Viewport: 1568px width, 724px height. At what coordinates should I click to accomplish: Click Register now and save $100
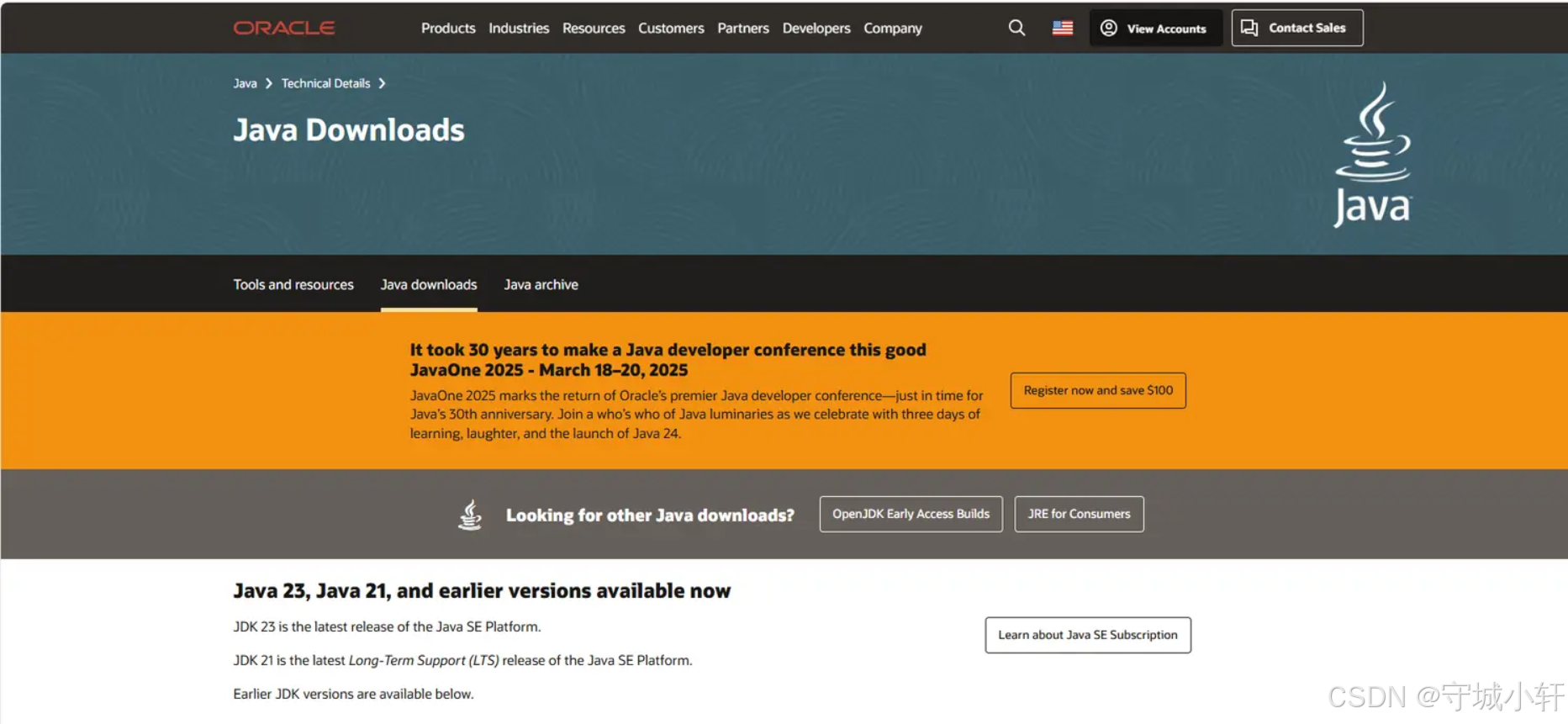point(1098,390)
